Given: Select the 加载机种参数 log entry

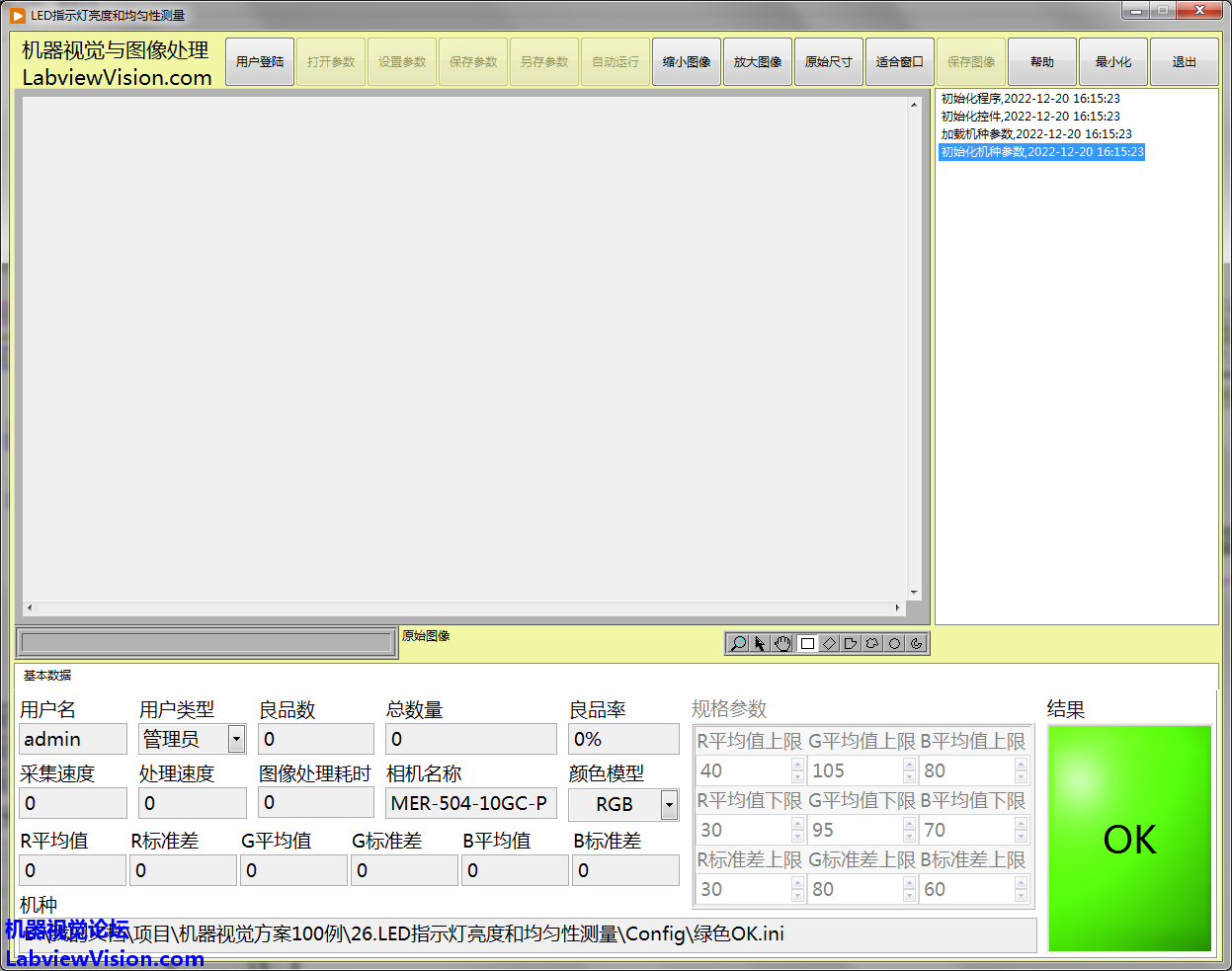Looking at the screenshot, I should [1036, 134].
